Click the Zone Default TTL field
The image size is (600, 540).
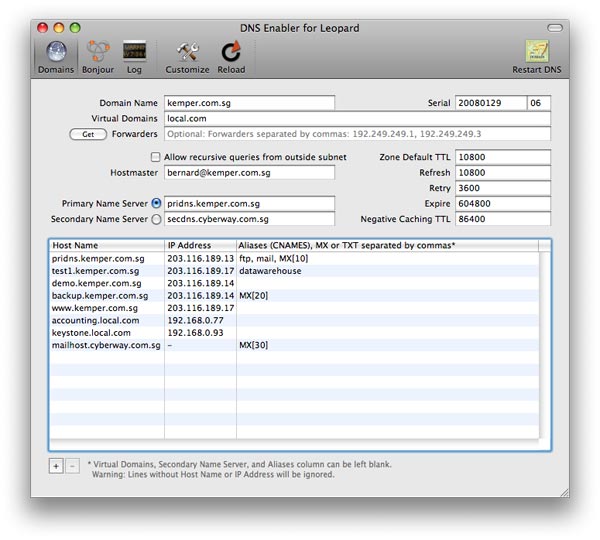tap(502, 157)
